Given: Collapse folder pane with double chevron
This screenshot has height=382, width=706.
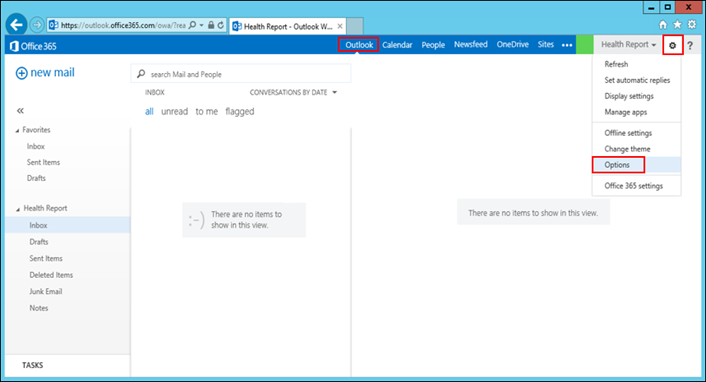Looking at the screenshot, I should coord(20,110).
